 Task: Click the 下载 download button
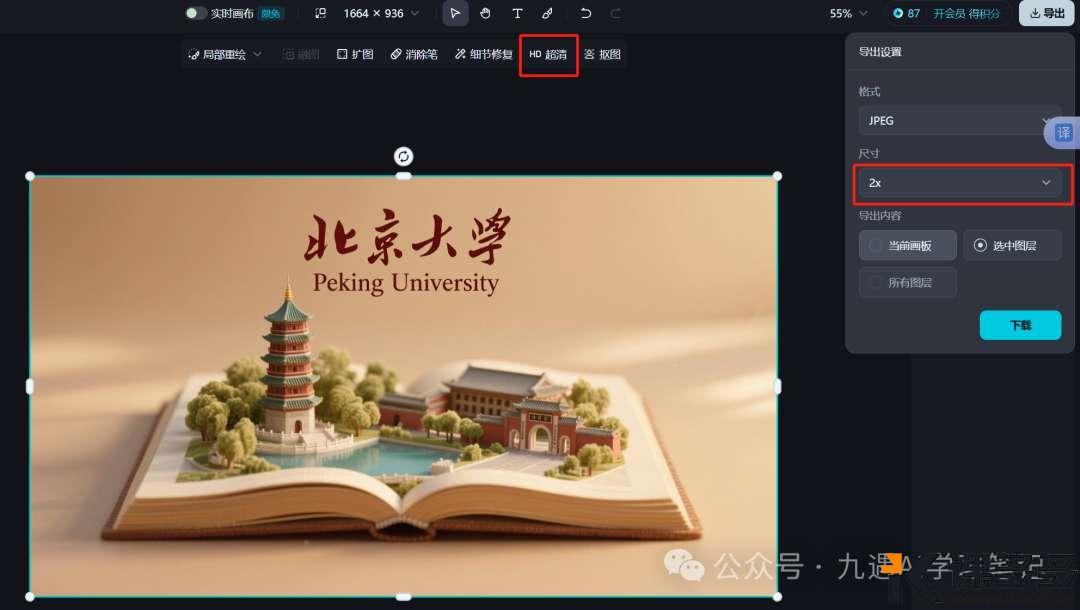(x=1020, y=325)
